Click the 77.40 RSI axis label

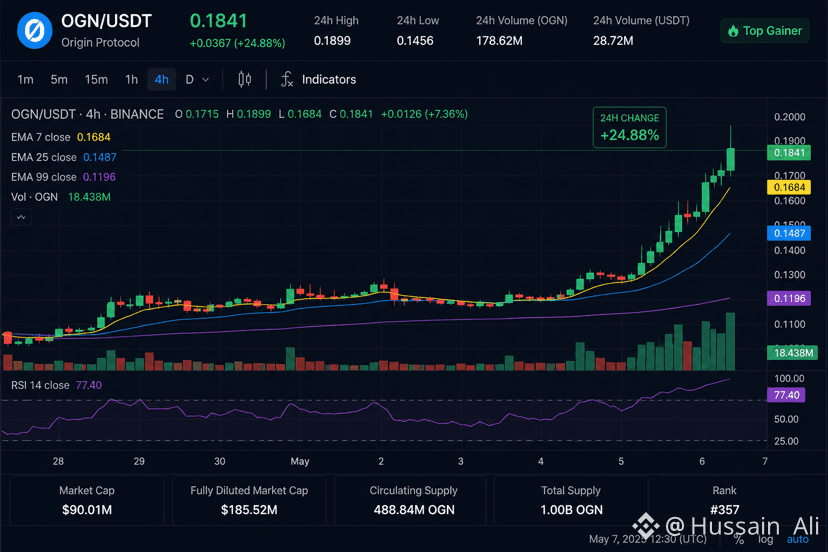pyautogui.click(x=786, y=395)
